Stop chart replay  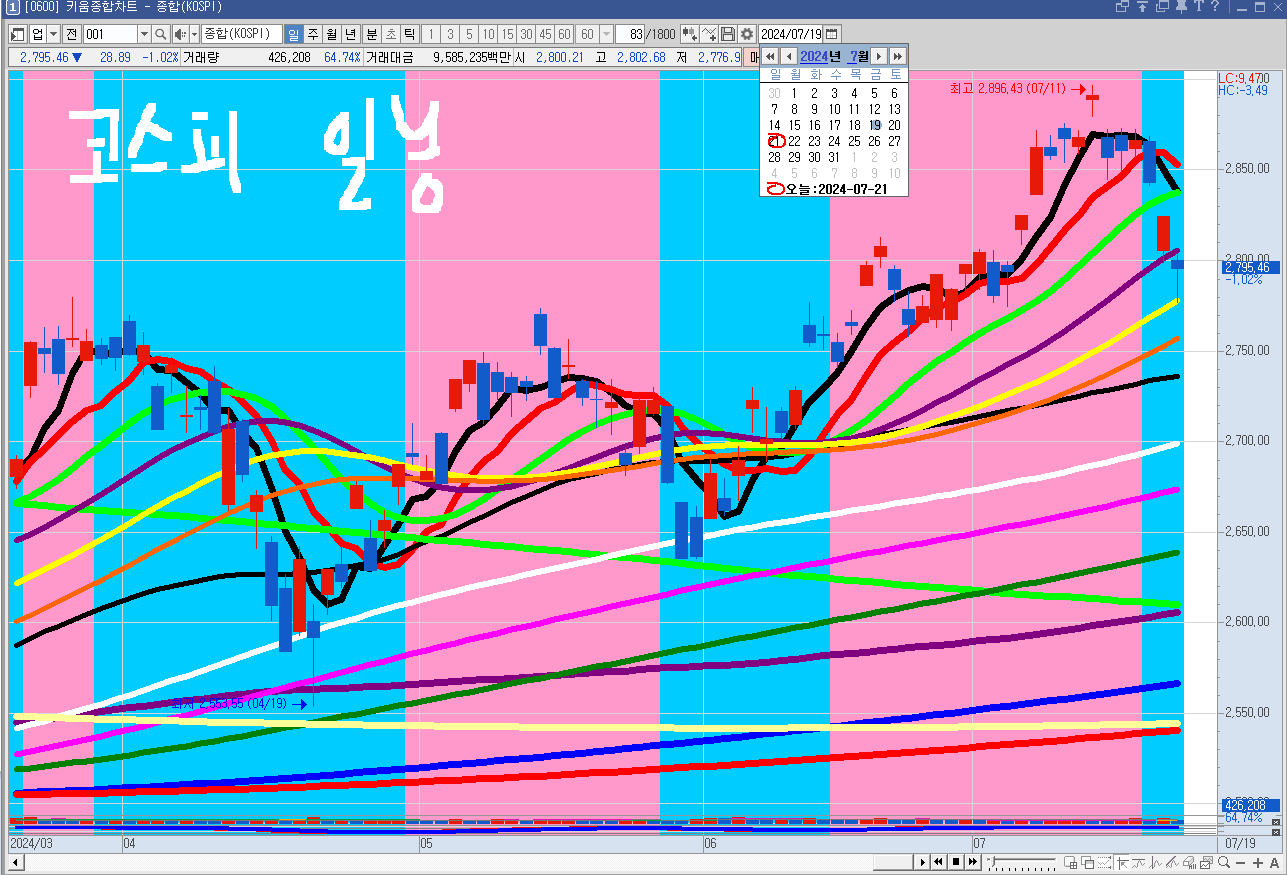pos(956,862)
